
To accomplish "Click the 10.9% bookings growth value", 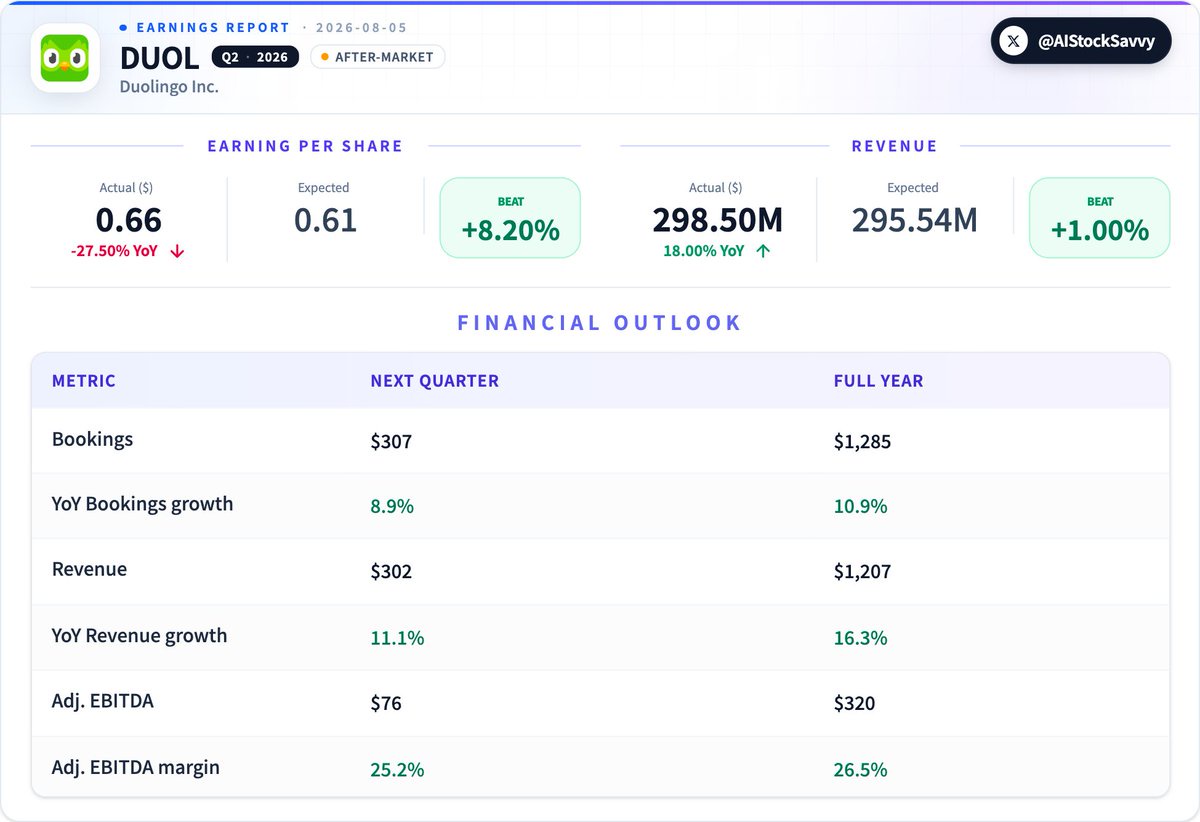I will 860,506.
